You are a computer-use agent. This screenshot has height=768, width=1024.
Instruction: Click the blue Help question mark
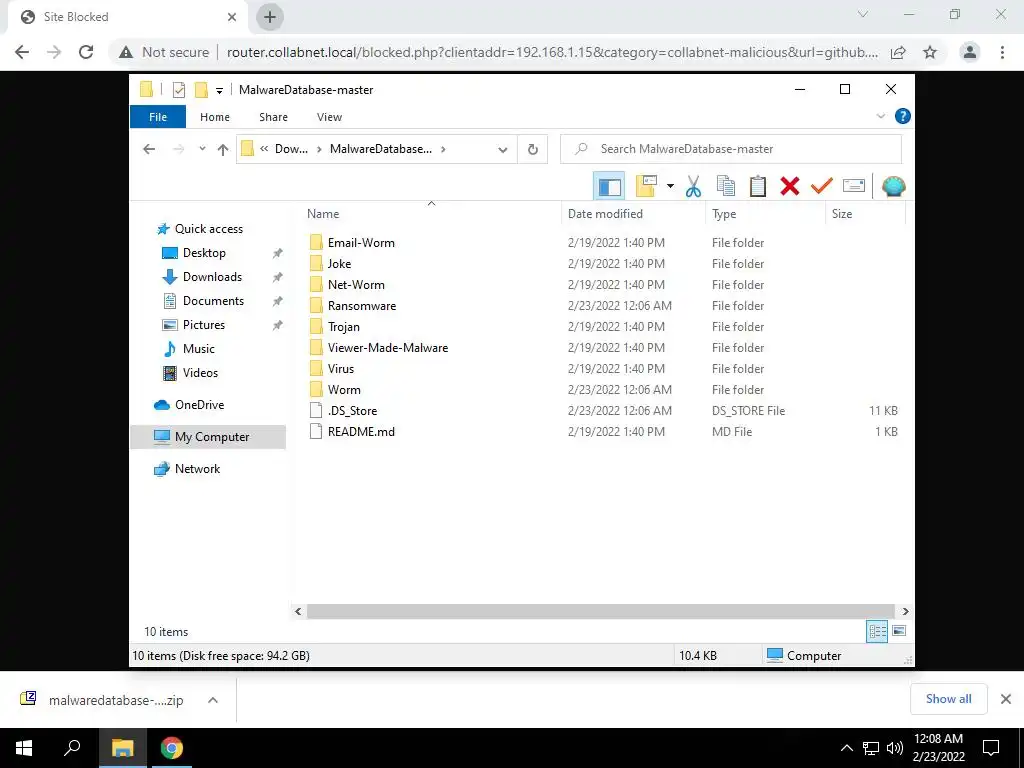(903, 116)
